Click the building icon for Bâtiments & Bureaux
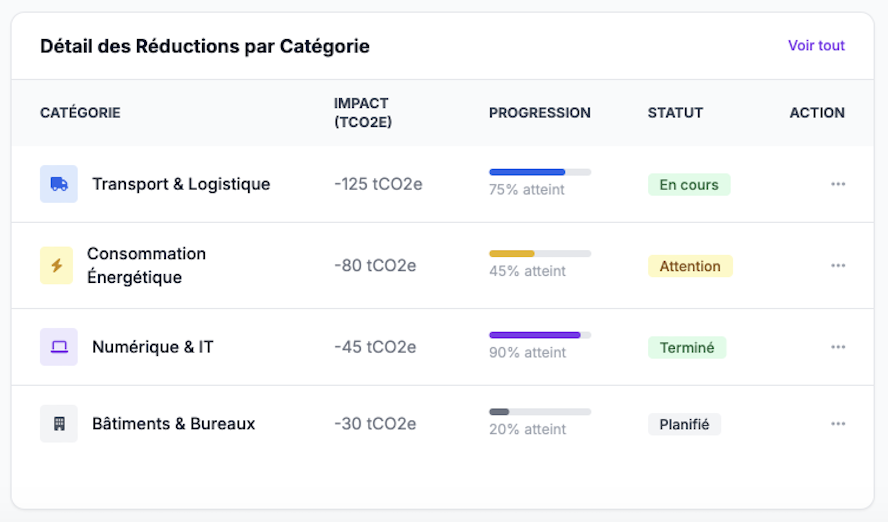Screen dimensions: 888x522 (x=59, y=424)
